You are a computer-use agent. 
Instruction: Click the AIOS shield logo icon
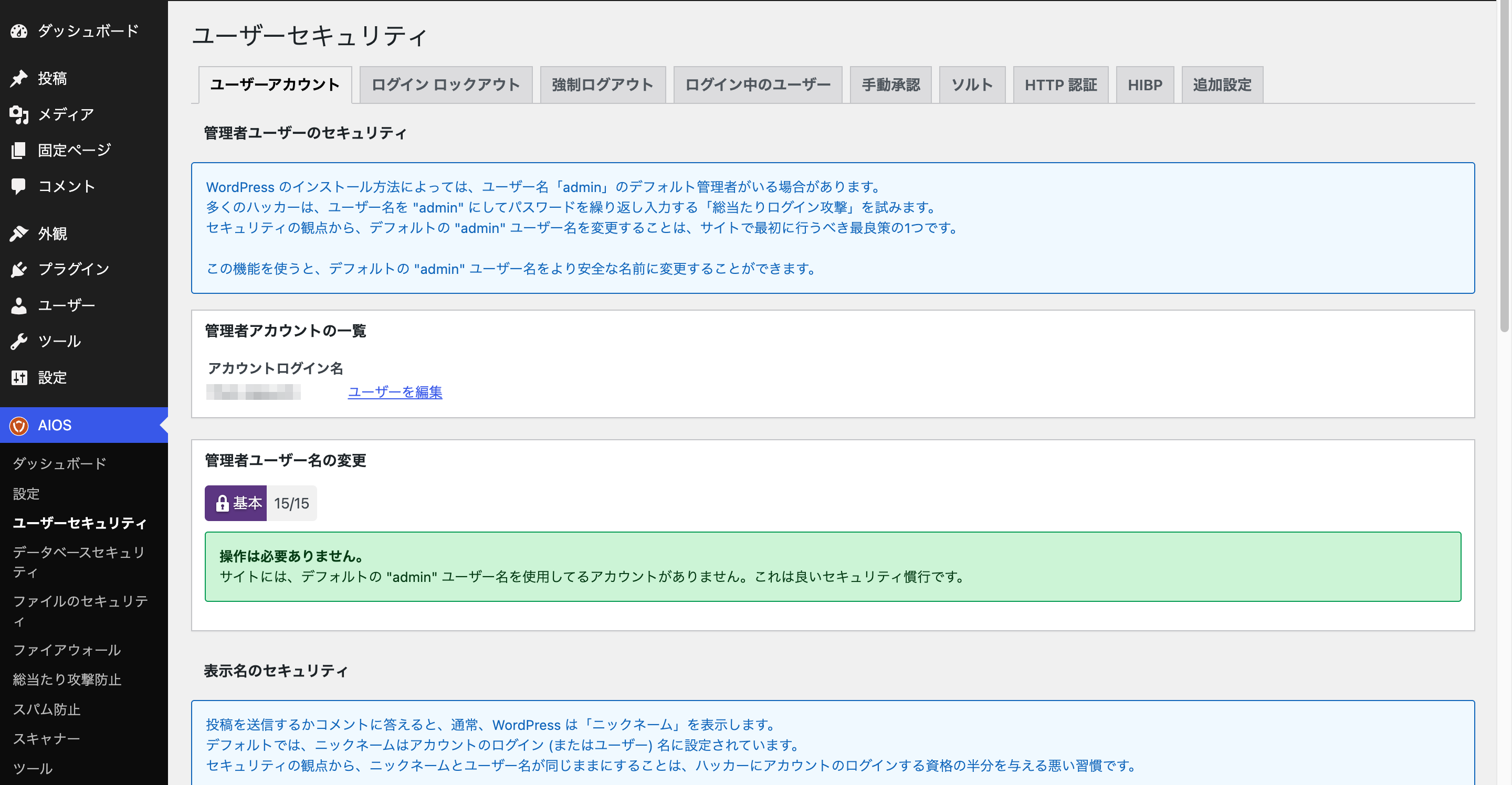19,426
